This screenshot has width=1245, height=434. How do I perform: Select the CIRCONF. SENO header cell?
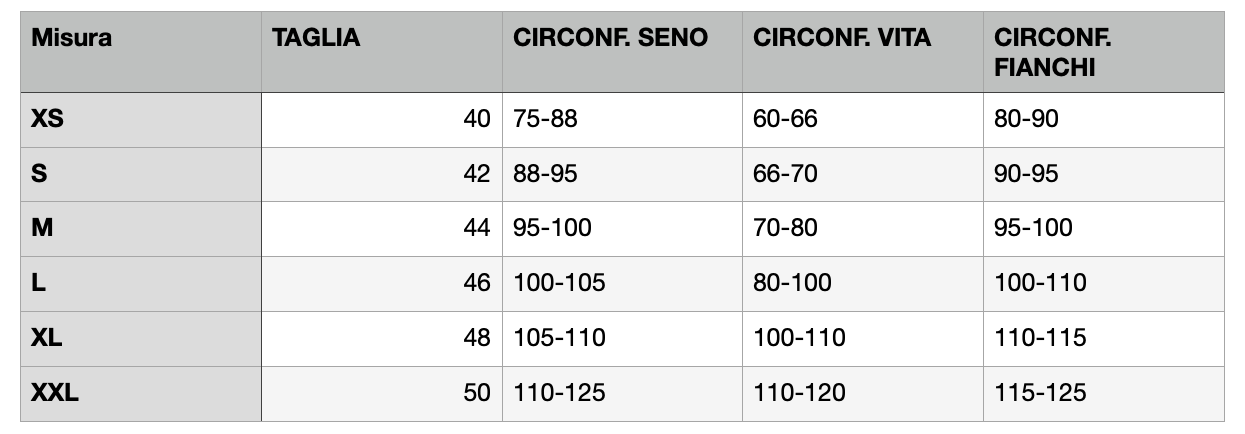point(622,52)
